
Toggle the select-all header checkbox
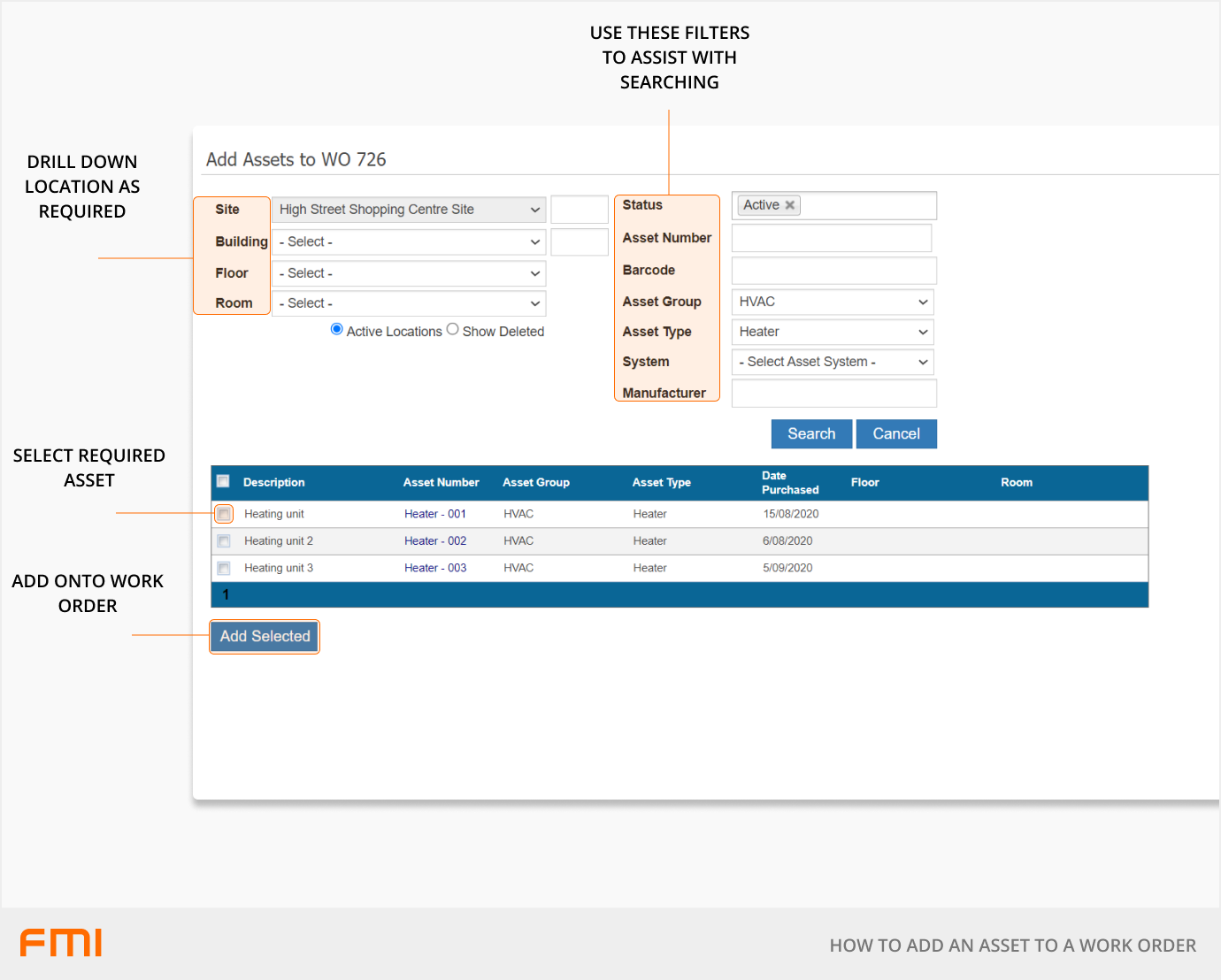coord(224,481)
